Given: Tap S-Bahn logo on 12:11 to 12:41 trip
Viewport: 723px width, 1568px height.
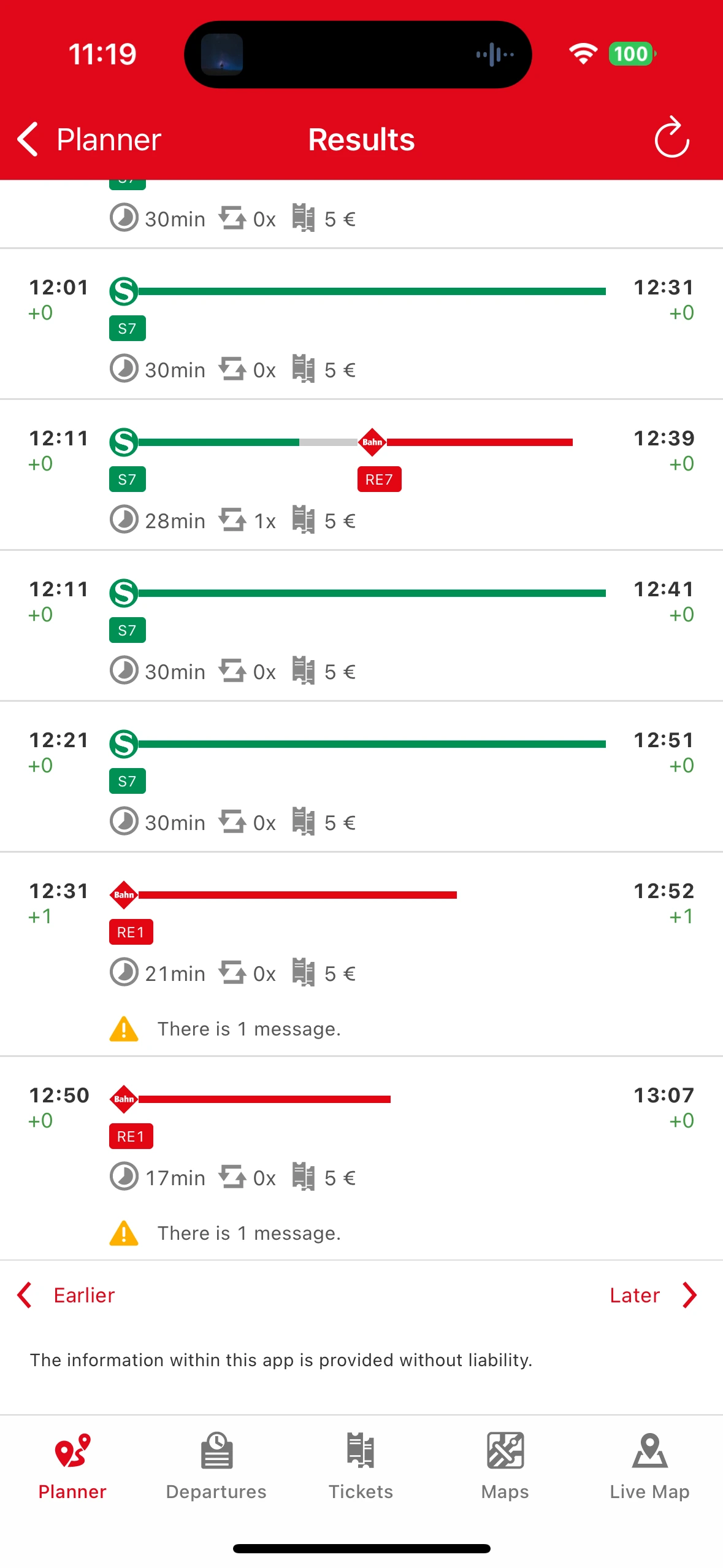Looking at the screenshot, I should pyautogui.click(x=124, y=593).
